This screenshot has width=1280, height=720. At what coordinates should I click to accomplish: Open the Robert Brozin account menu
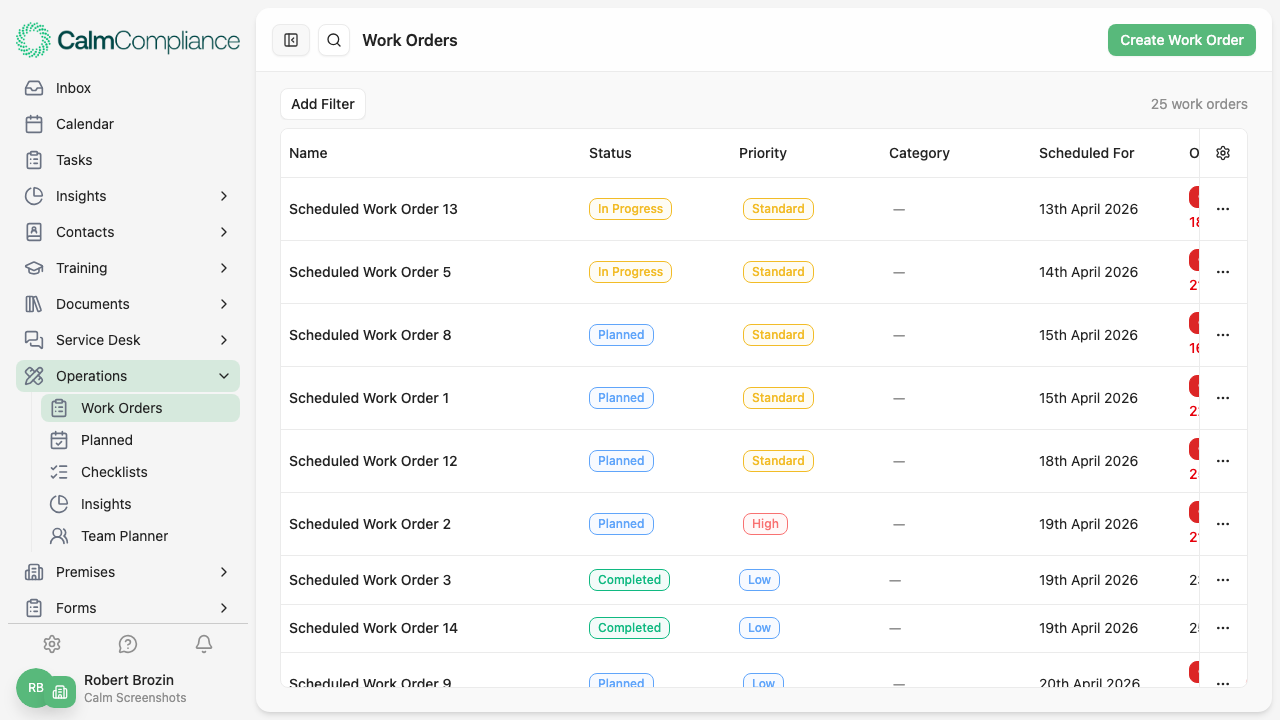point(128,688)
